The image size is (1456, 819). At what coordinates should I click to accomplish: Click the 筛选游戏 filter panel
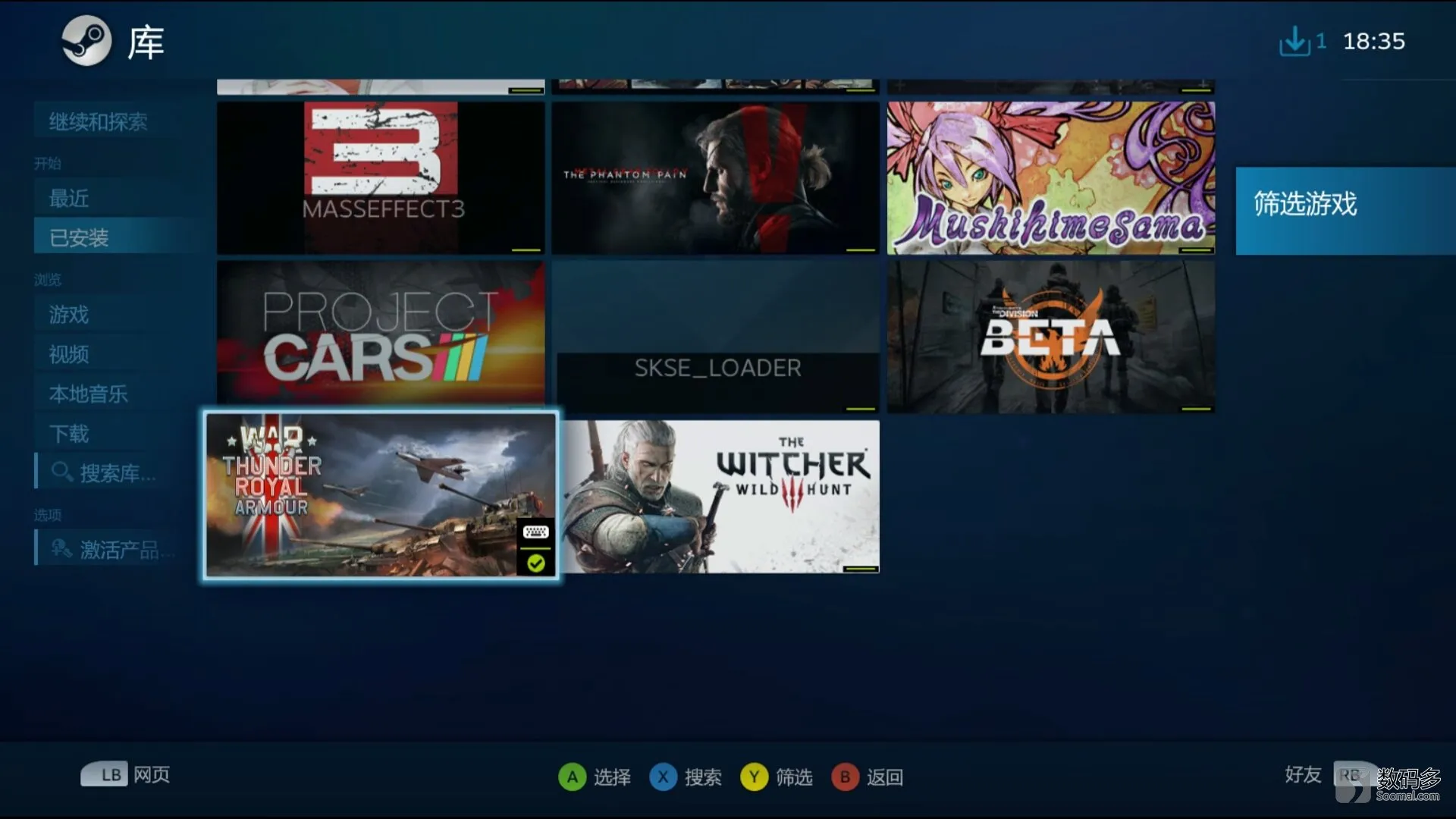tap(1345, 211)
